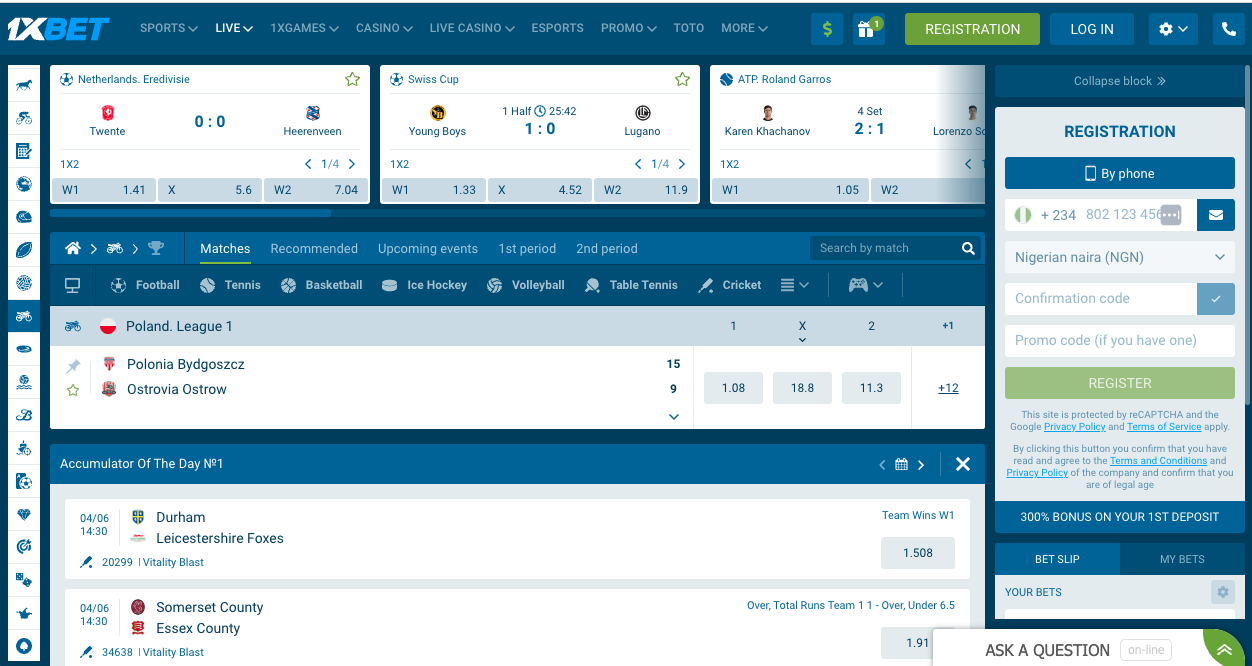Expand the more sports list dropdown
Image resolution: width=1252 pixels, height=666 pixels.
coord(794,285)
